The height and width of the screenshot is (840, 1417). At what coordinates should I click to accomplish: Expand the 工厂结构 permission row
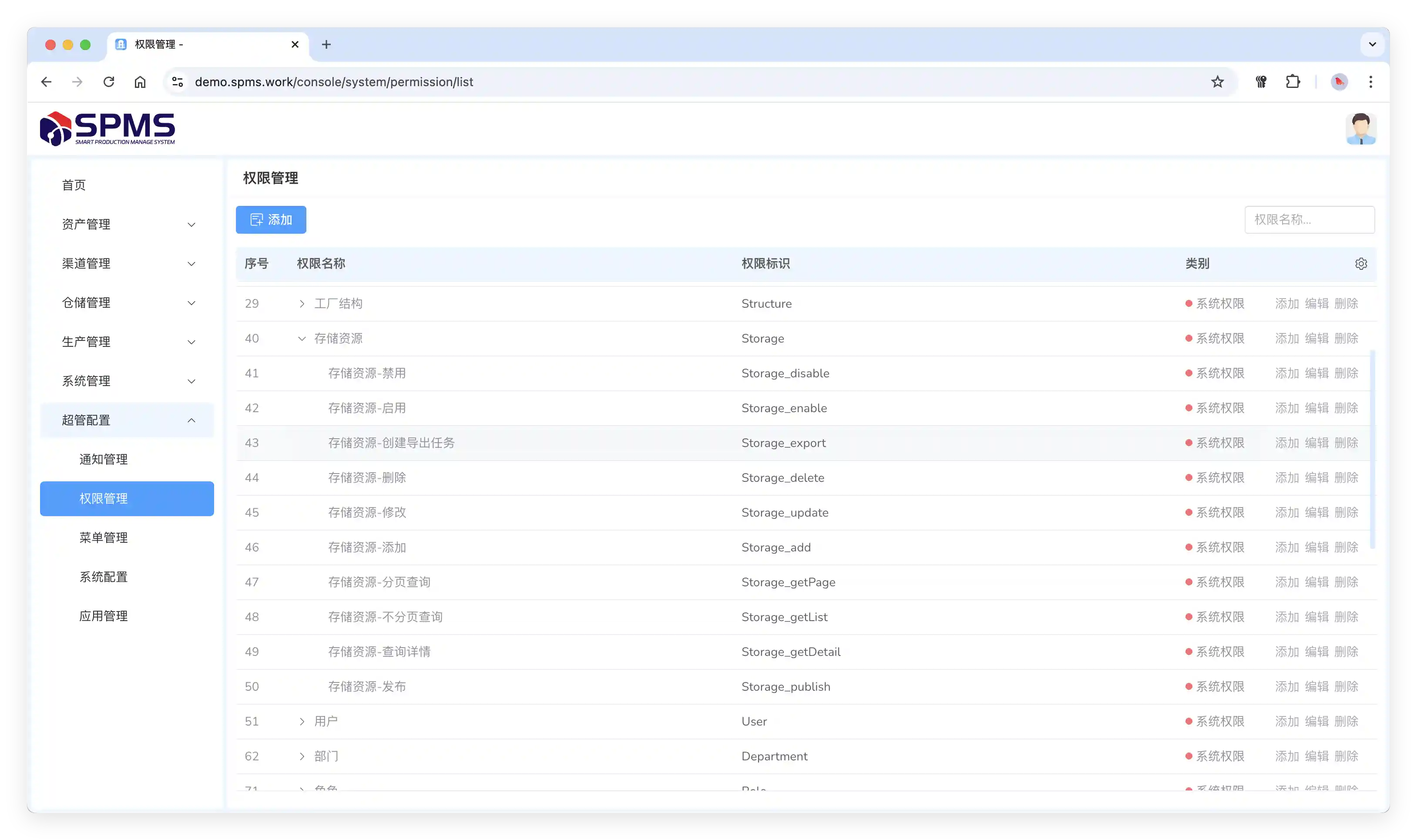(302, 304)
